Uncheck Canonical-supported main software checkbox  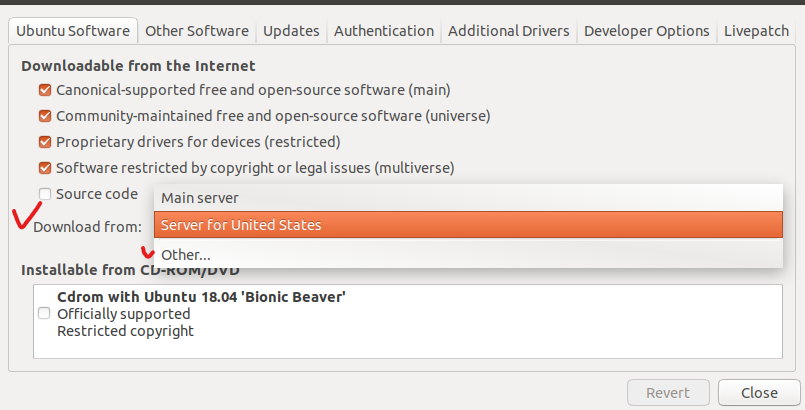click(45, 90)
